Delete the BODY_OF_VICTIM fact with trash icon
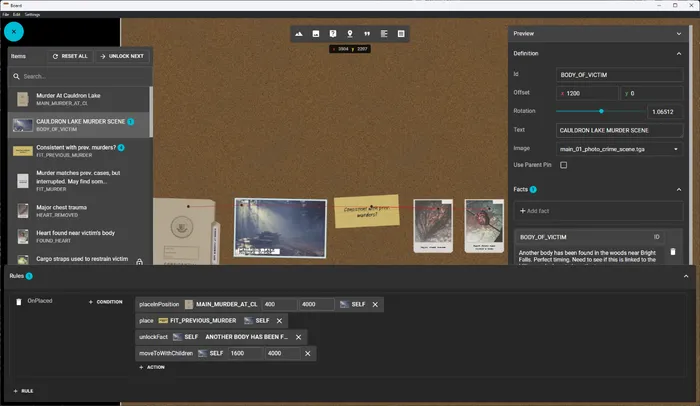Image resolution: width=700 pixels, height=406 pixels. (673, 252)
